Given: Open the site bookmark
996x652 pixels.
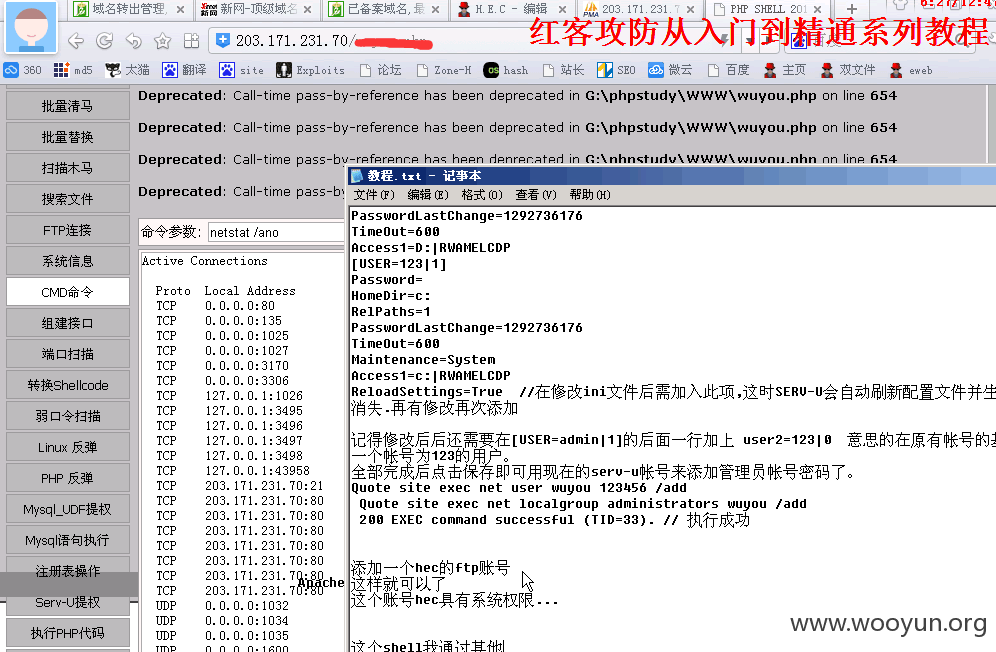Looking at the screenshot, I should pyautogui.click(x=241, y=70).
